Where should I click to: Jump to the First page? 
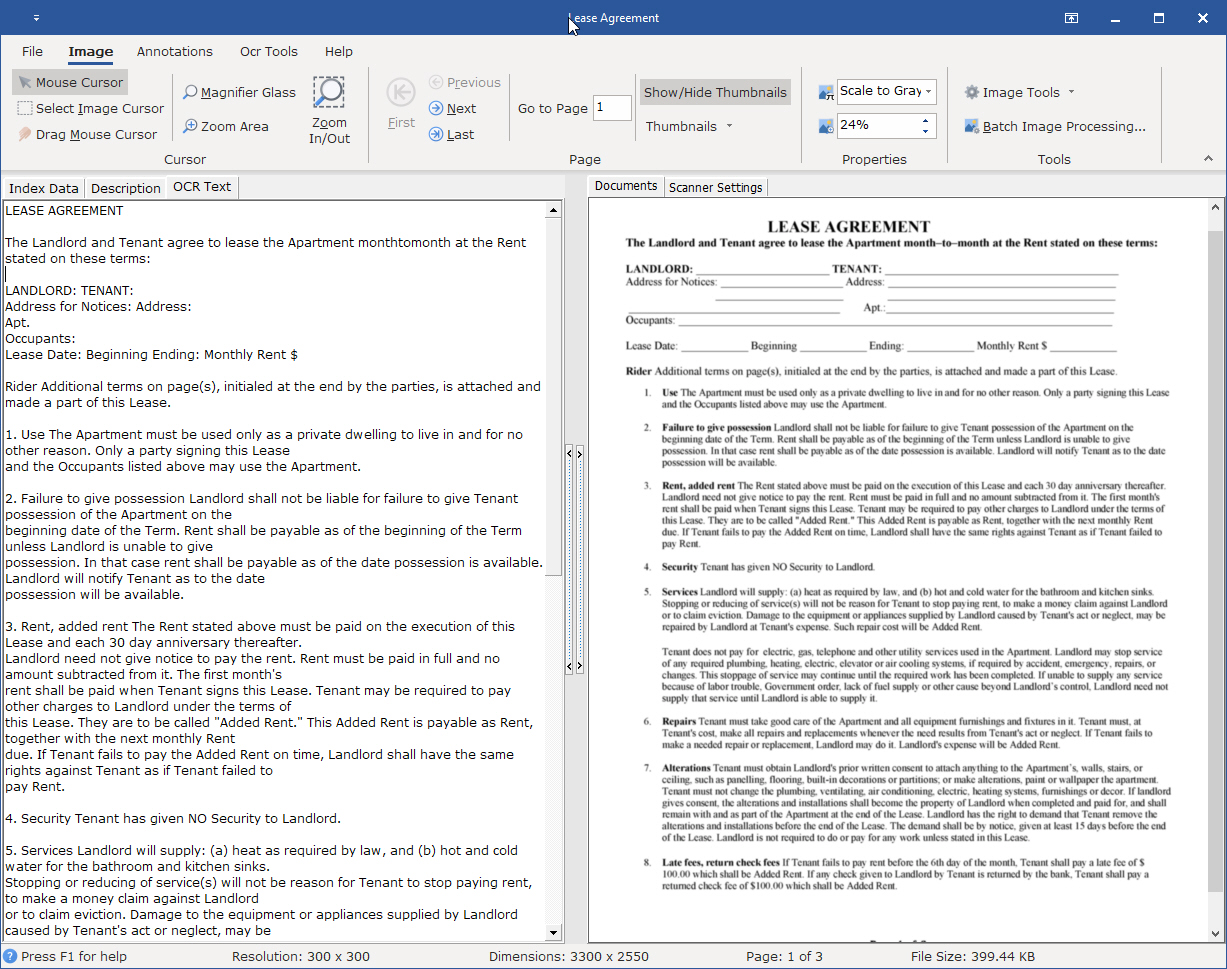point(400,105)
